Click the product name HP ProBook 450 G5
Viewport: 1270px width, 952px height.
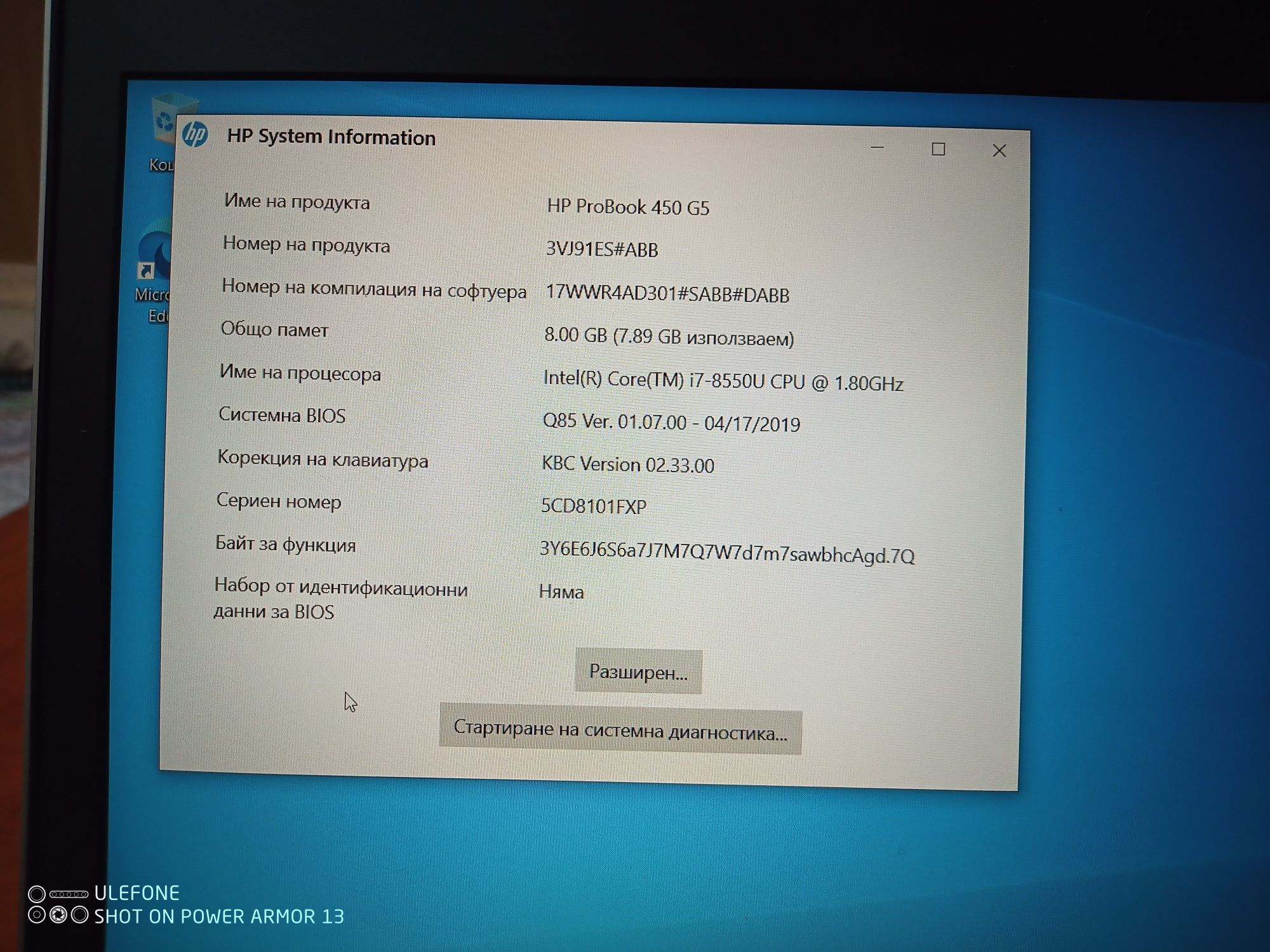628,207
